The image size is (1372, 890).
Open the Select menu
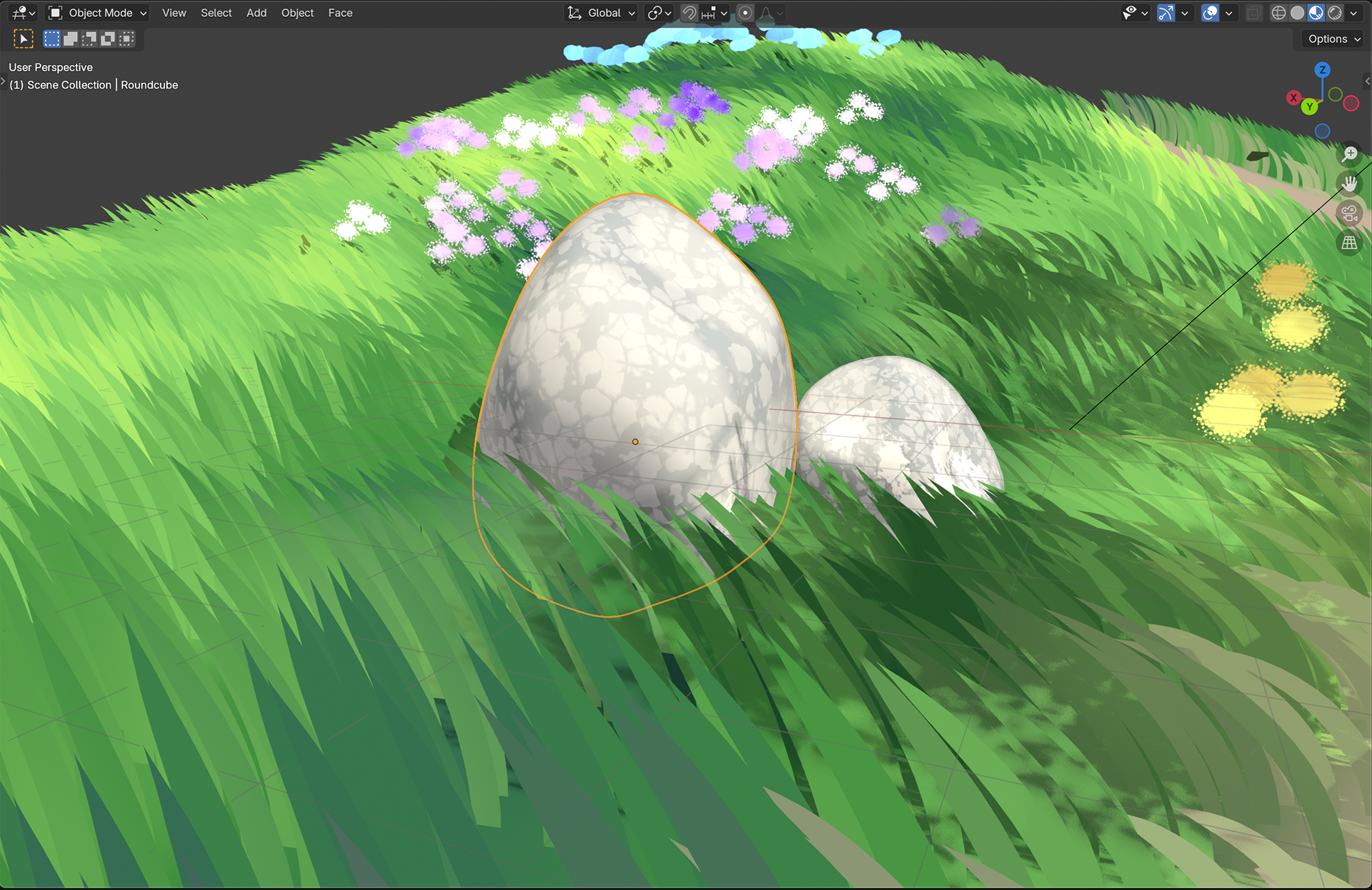tap(216, 13)
